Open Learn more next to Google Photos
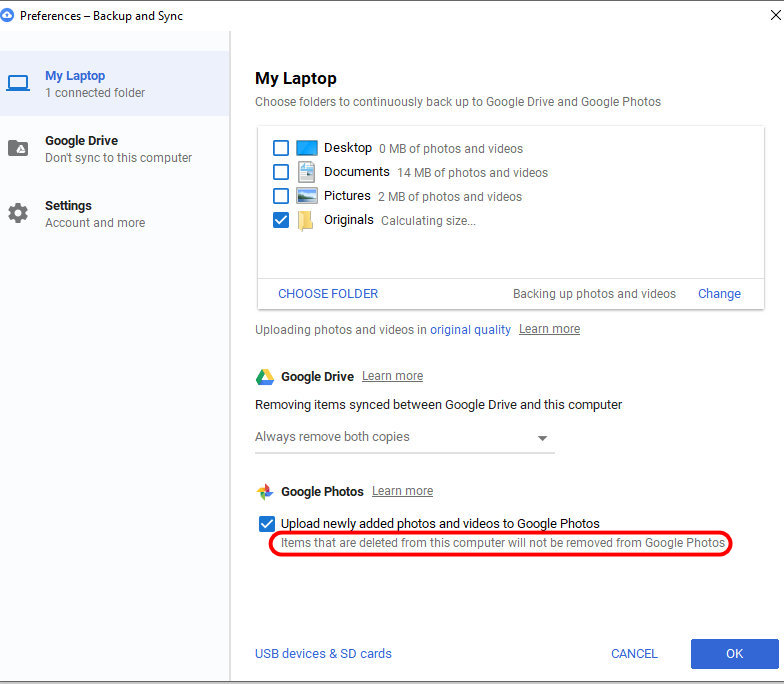784x684 pixels. [x=402, y=491]
